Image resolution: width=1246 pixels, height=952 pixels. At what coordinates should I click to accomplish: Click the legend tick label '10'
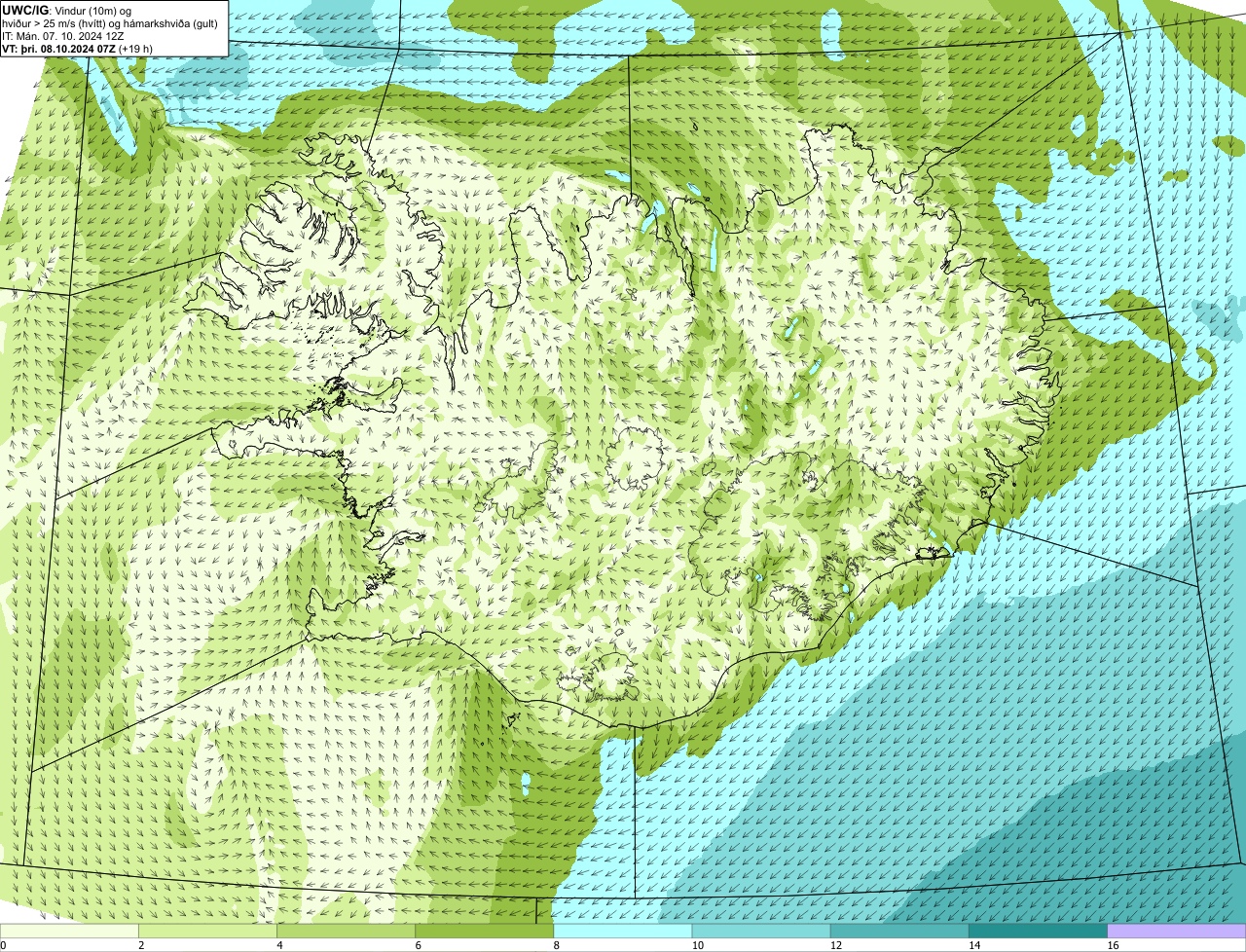(698, 945)
